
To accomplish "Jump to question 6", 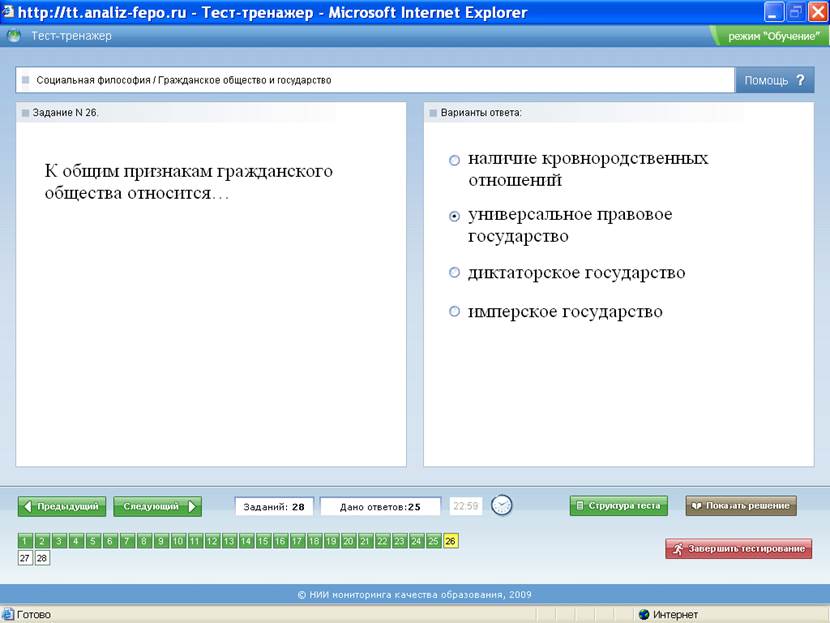I will (x=110, y=541).
